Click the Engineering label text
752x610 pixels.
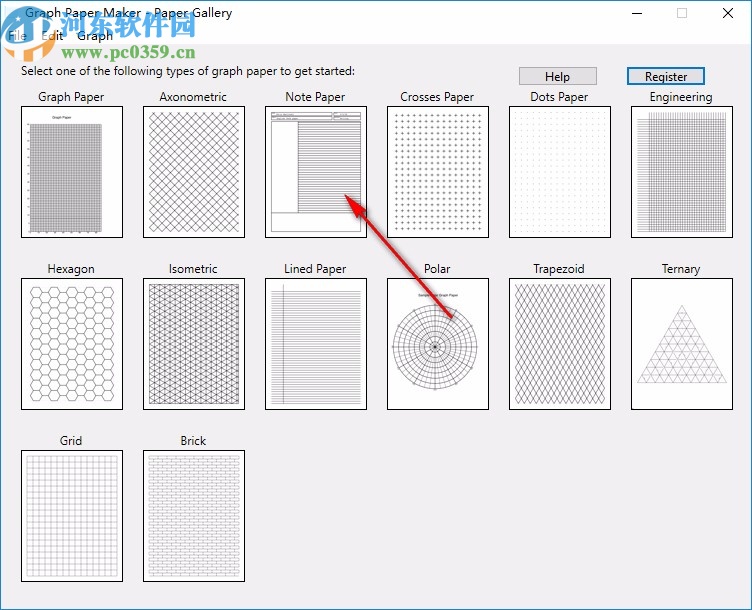click(x=681, y=97)
